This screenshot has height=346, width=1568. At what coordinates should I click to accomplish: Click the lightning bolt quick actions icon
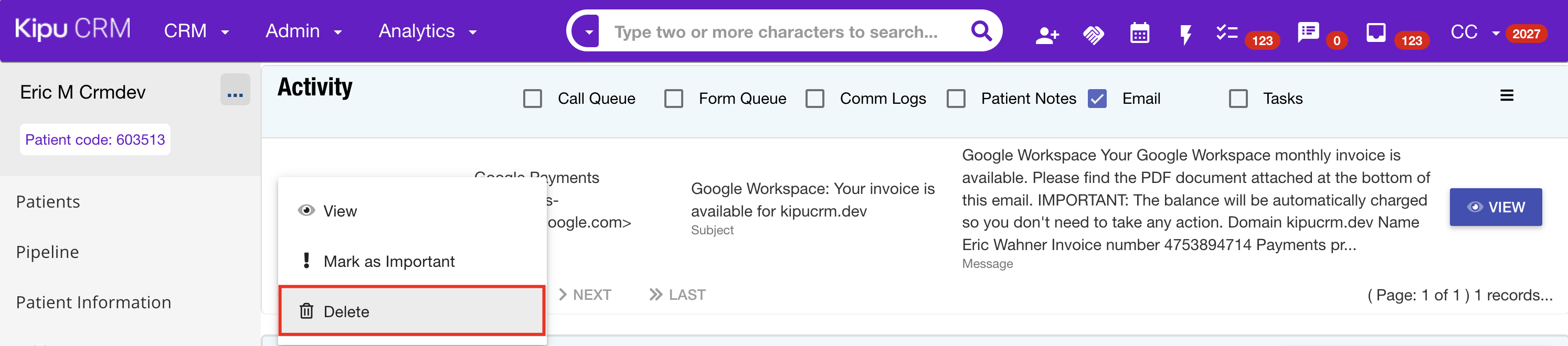coord(1184,35)
